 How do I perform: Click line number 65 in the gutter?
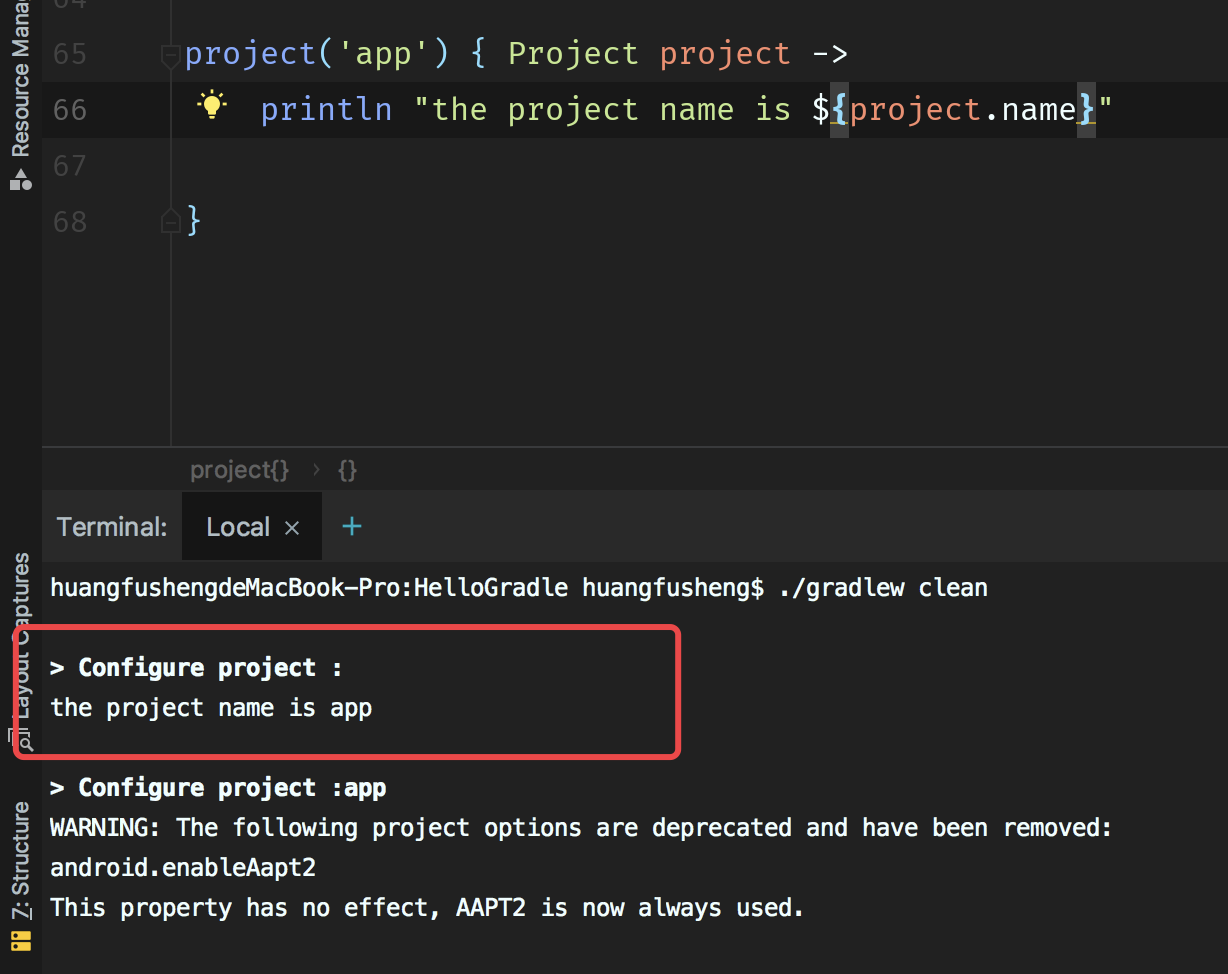pyautogui.click(x=70, y=54)
